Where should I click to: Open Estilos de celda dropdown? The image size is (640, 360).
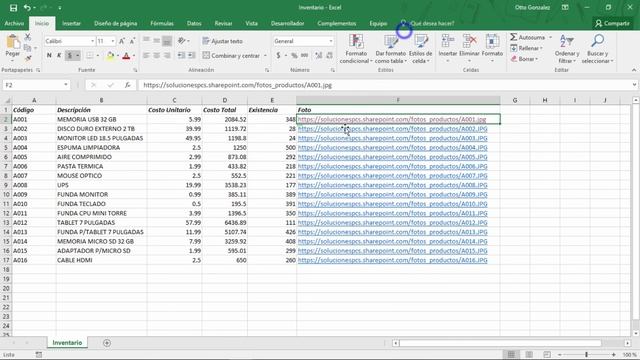pos(420,49)
